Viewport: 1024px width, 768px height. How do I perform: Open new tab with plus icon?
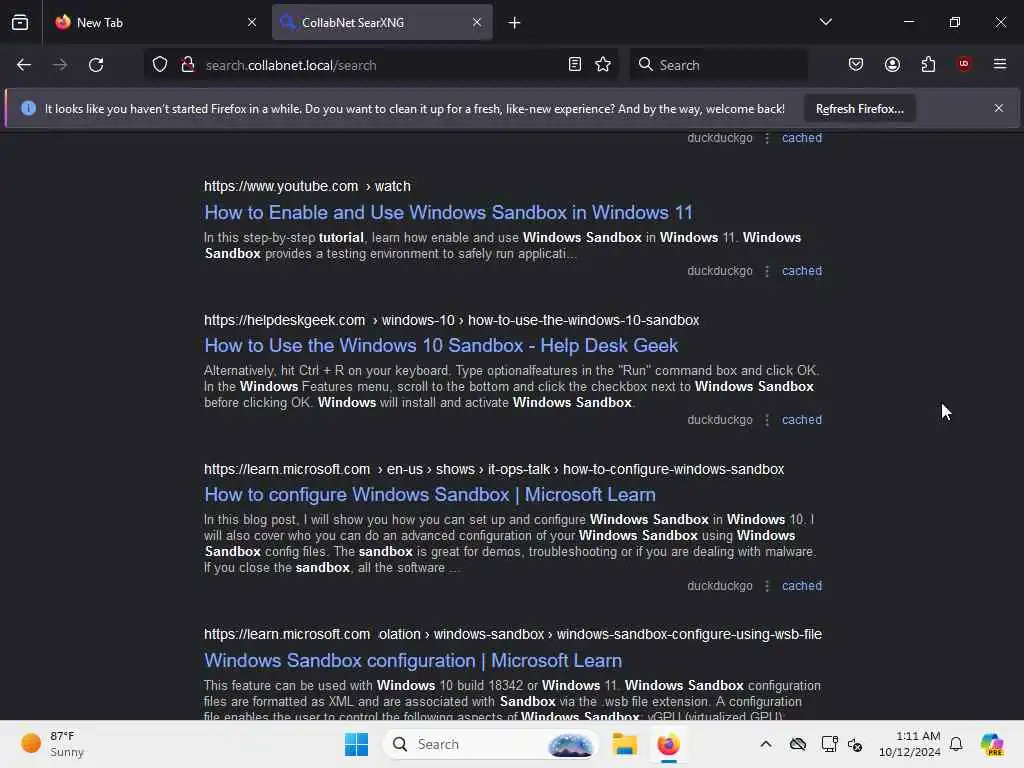click(x=514, y=23)
